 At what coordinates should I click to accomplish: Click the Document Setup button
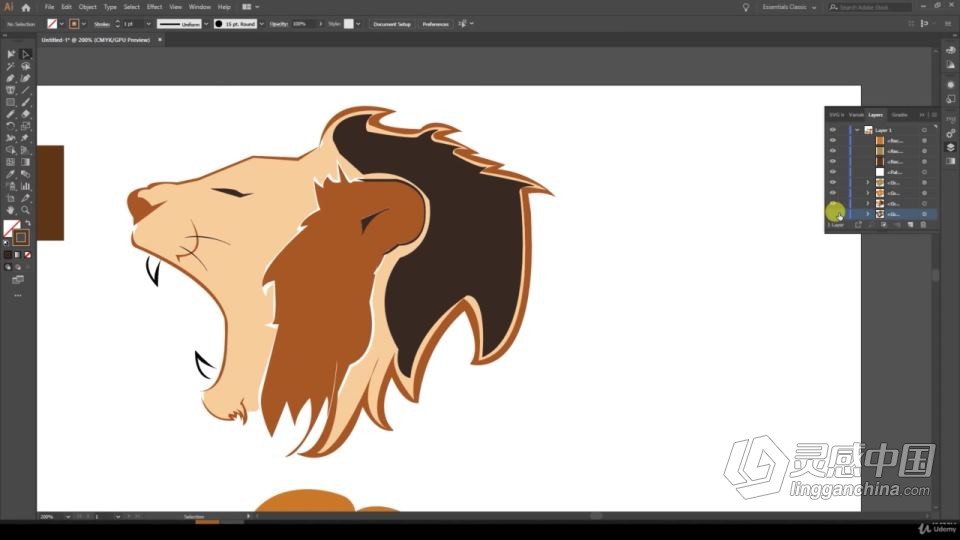[392, 24]
